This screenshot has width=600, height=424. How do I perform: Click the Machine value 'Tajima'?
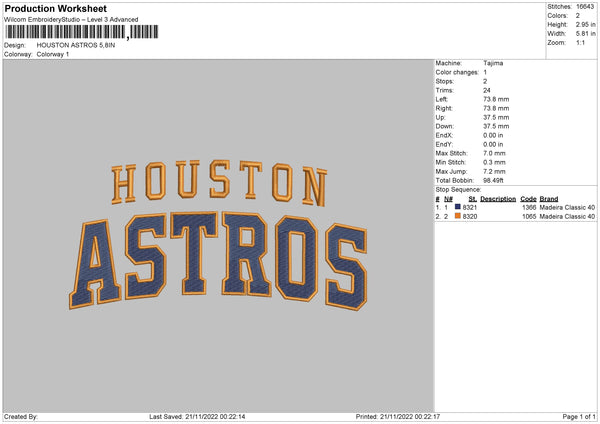(493, 63)
